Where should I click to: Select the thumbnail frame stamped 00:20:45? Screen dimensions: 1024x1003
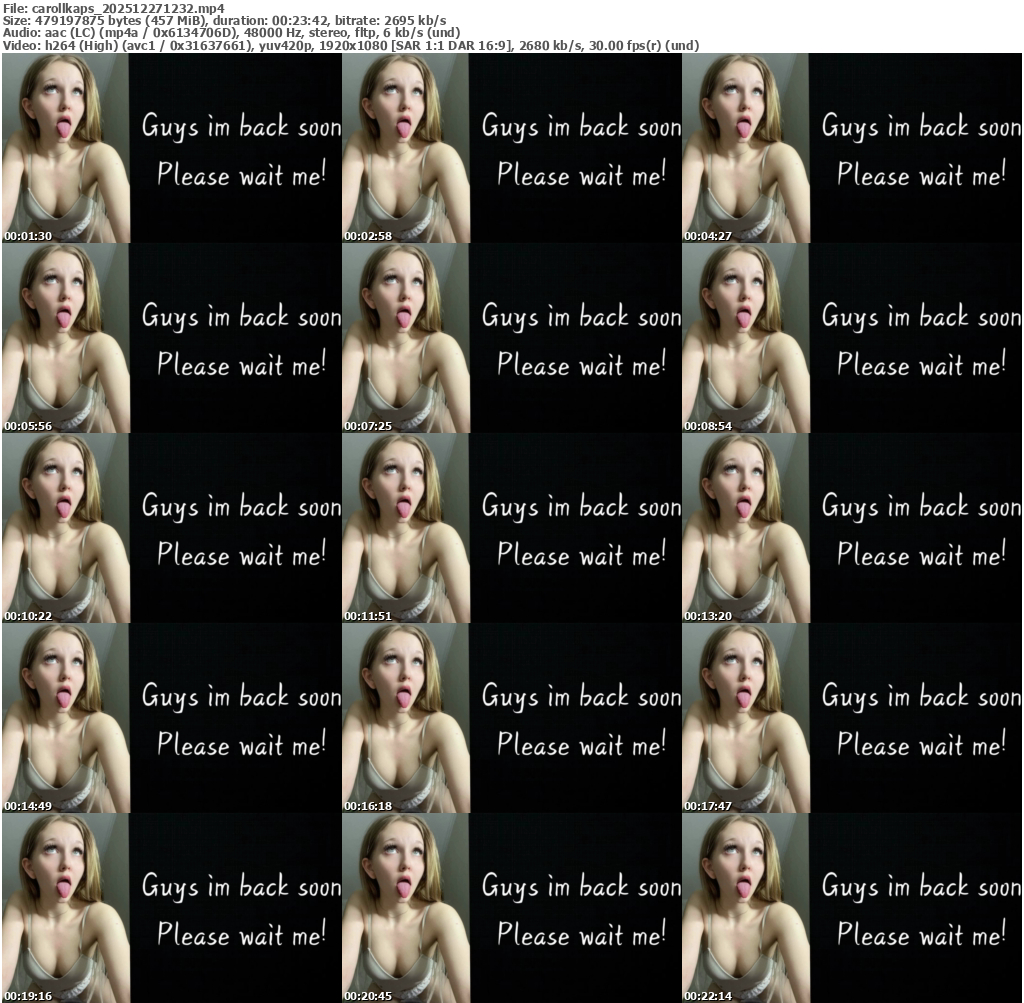tap(512, 908)
